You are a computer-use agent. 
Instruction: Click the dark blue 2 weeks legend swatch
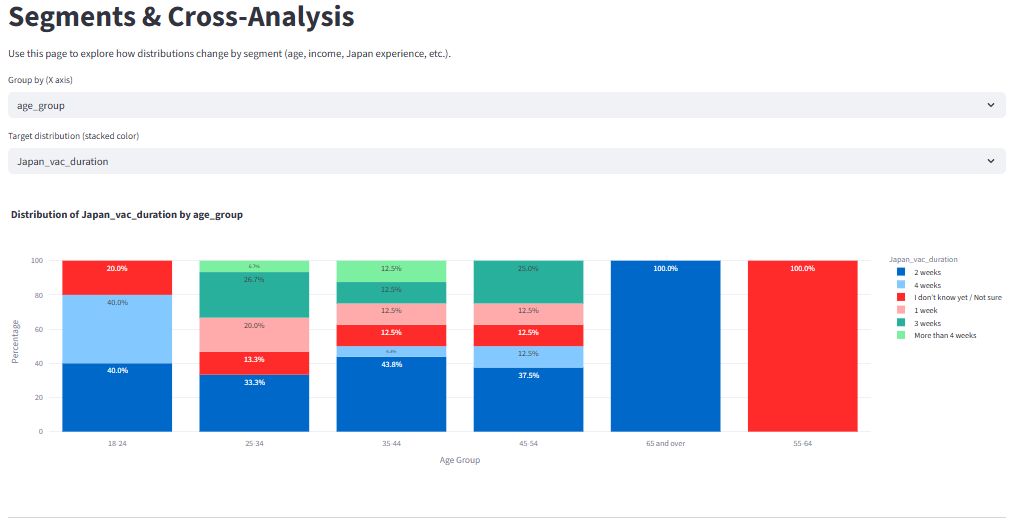902,272
